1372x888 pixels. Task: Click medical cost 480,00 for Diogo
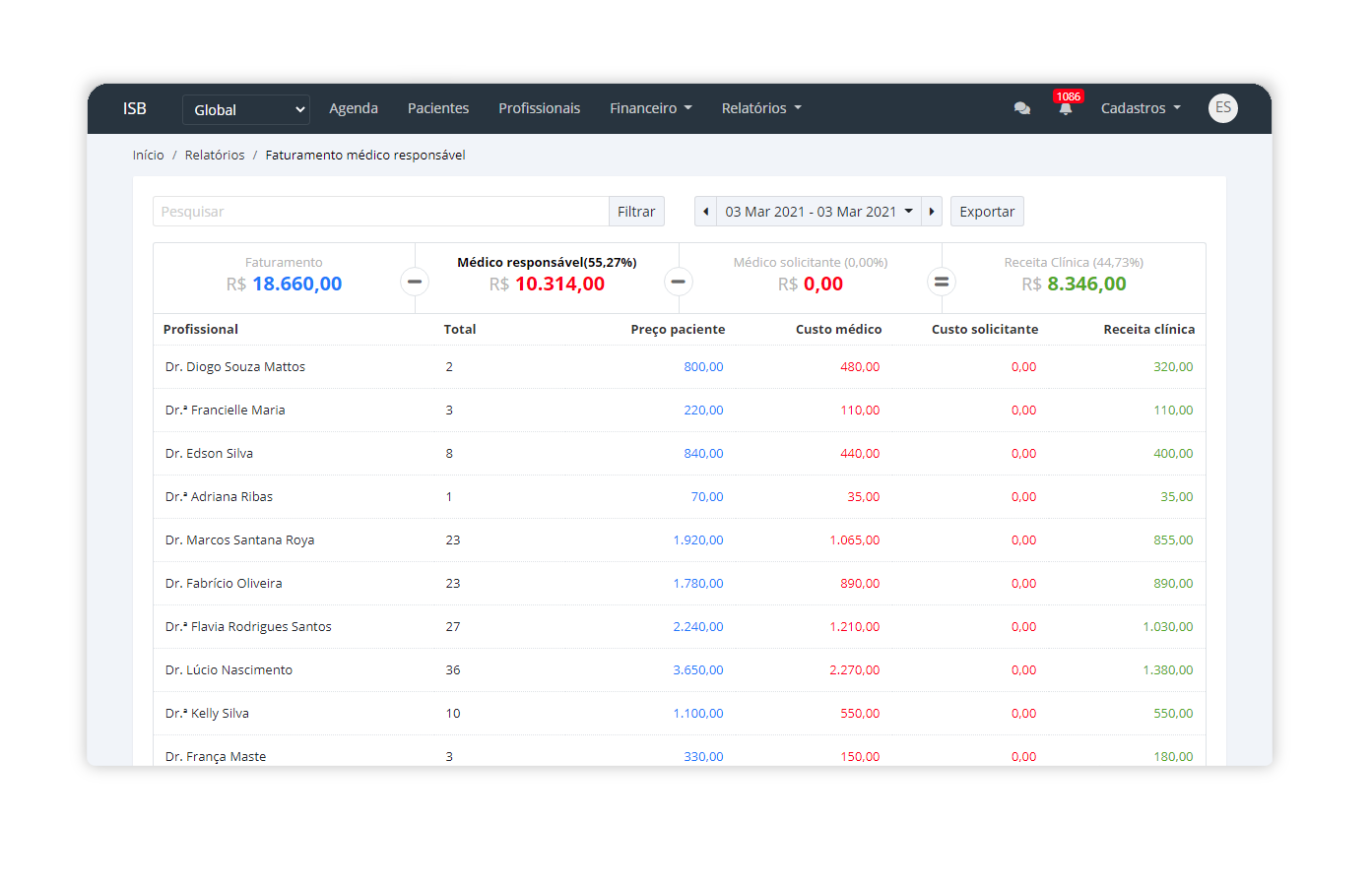[x=860, y=366]
